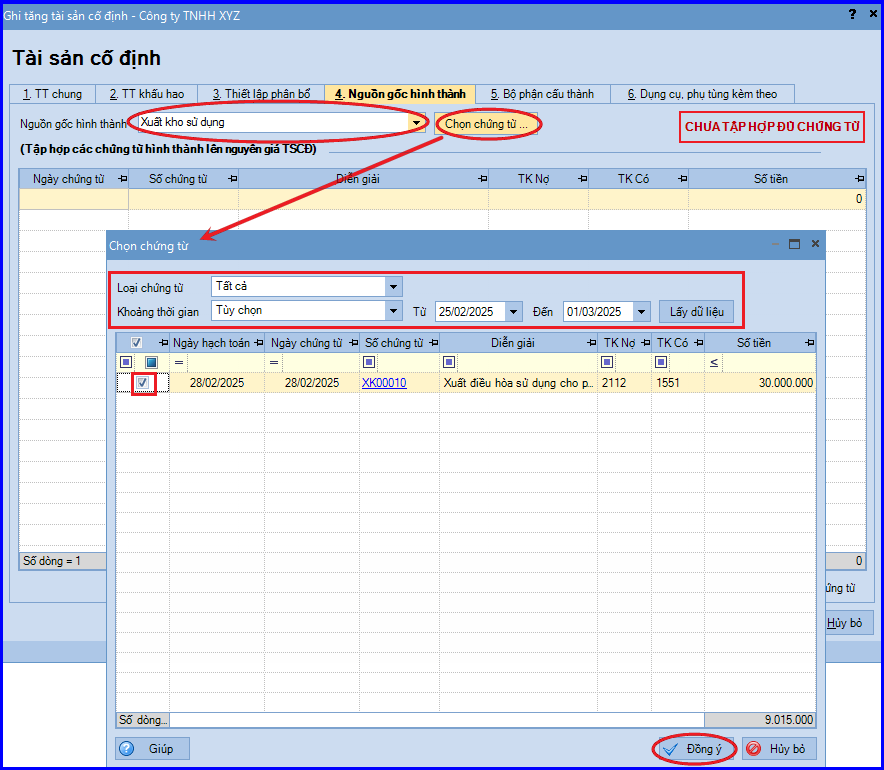
Task: Open the XK00010 voucher link
Action: 384,383
